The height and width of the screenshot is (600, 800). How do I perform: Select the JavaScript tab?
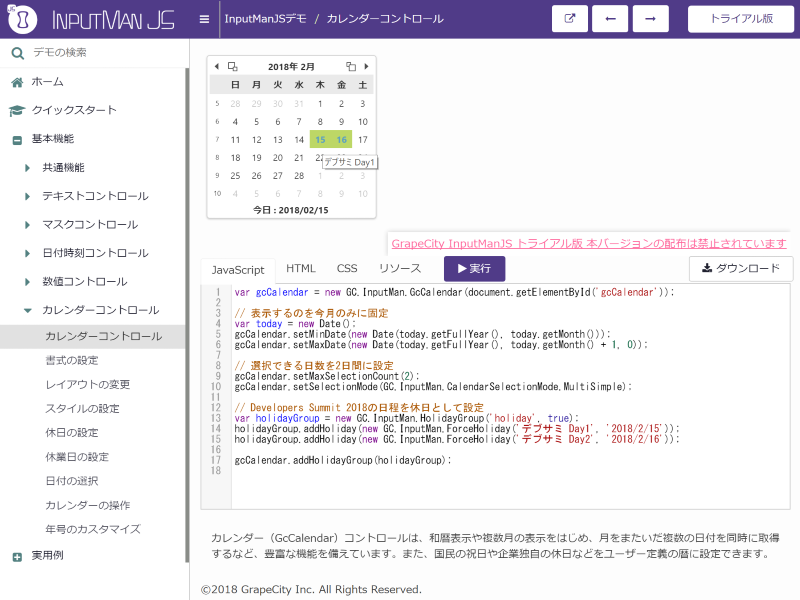click(238, 269)
